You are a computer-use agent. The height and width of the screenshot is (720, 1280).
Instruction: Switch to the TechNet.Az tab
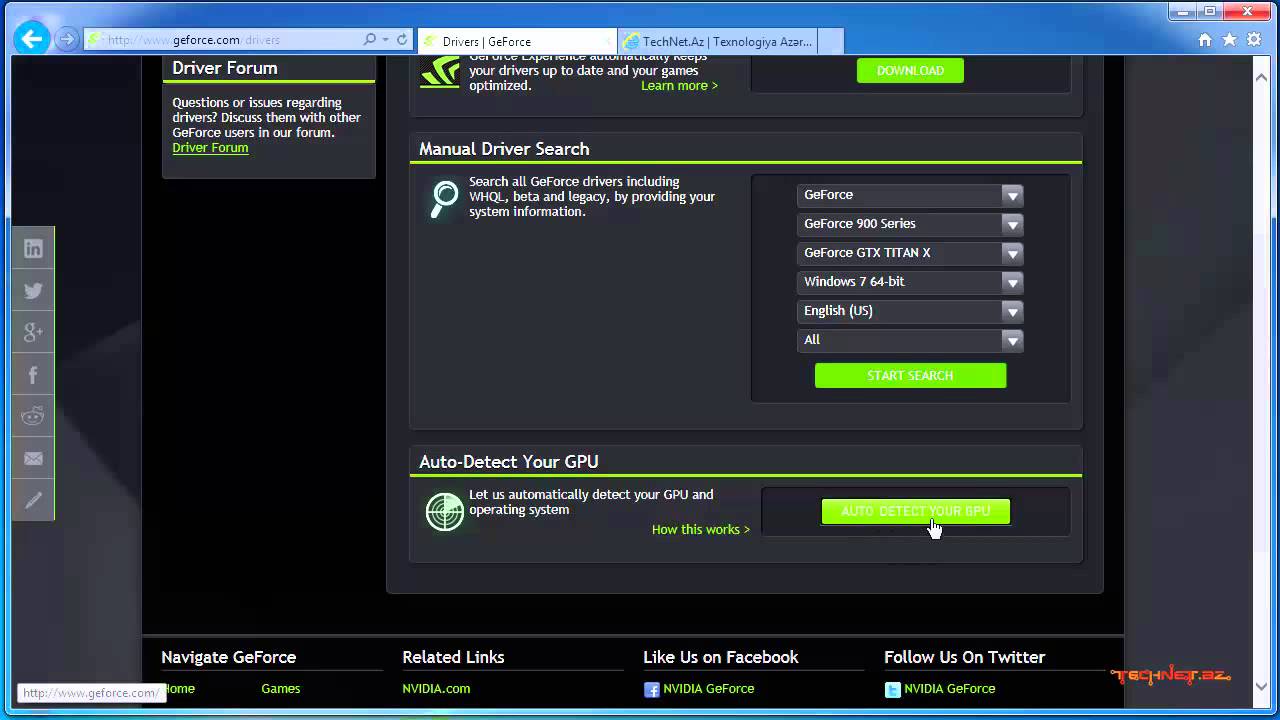(x=717, y=41)
